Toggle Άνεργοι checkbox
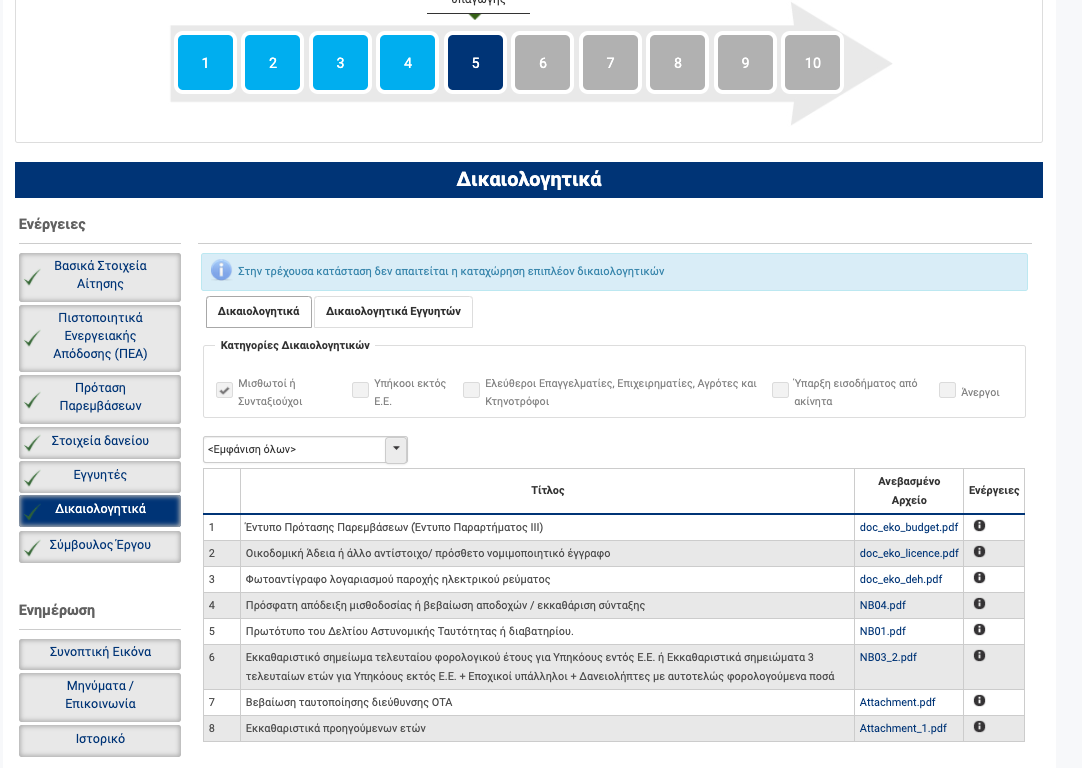Viewport: 1082px width, 768px height. coord(947,390)
